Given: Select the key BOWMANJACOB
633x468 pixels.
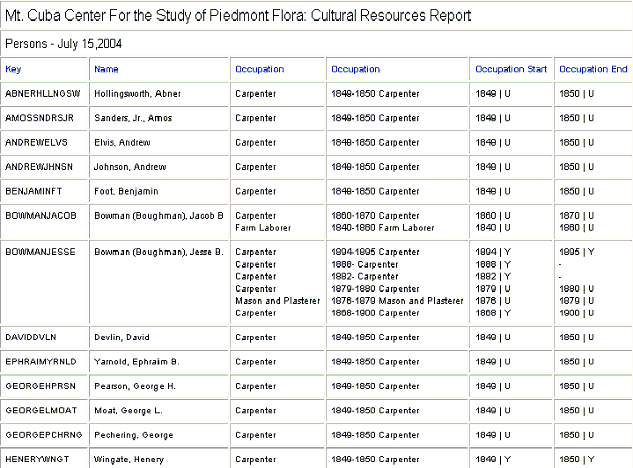Looking at the screenshot, I should pos(41,216).
